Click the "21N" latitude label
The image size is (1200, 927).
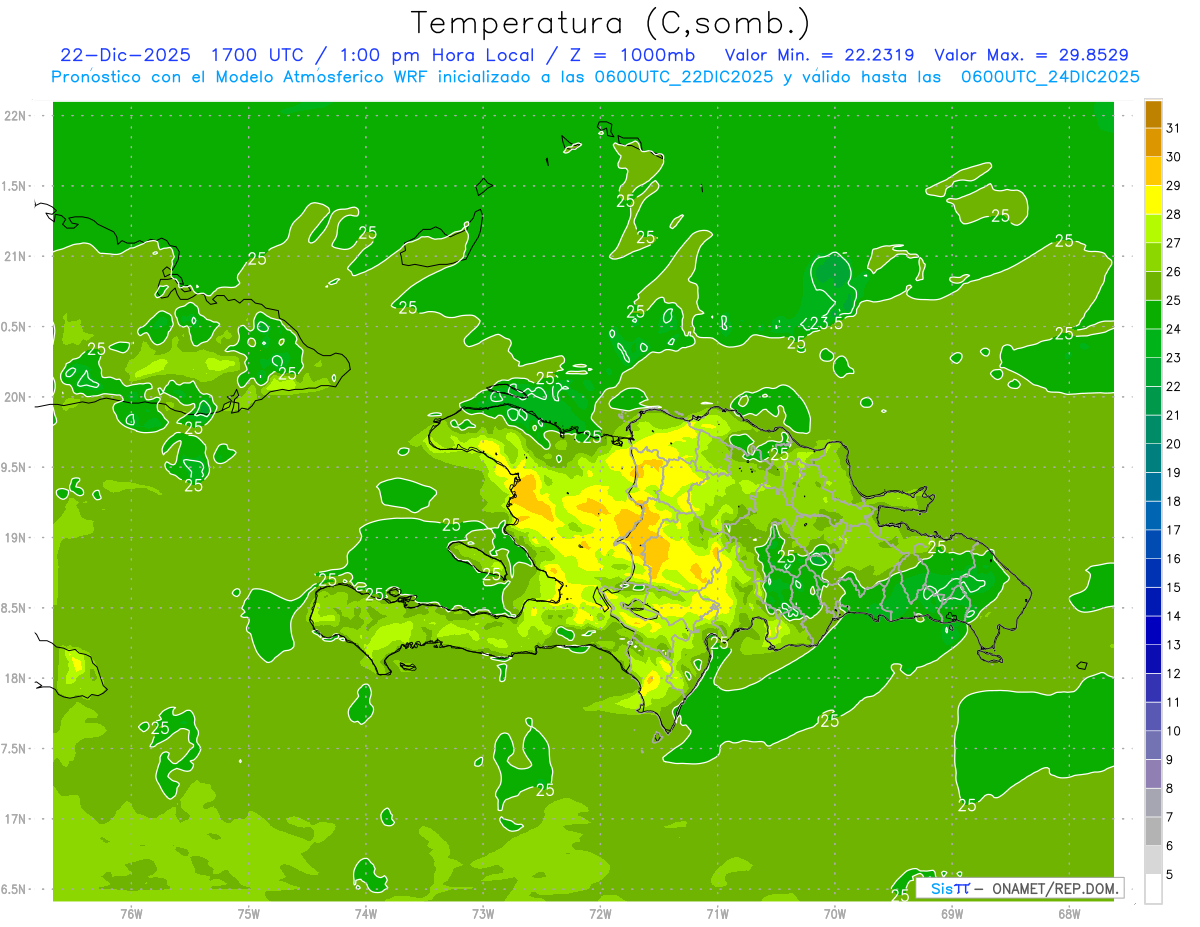coord(16,256)
